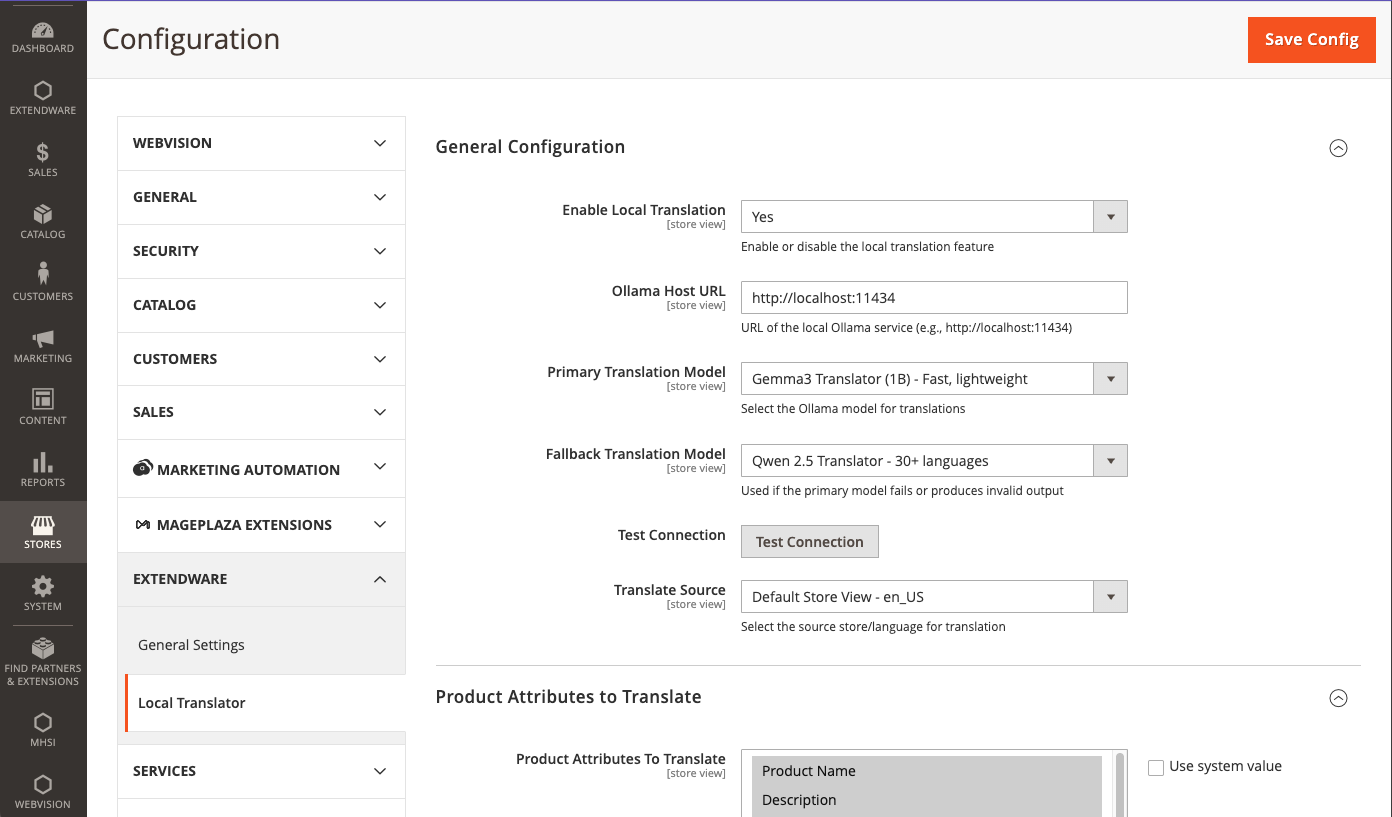1392x817 pixels.
Task: Open the Fallback Translation Model dropdown
Action: [x=933, y=461]
